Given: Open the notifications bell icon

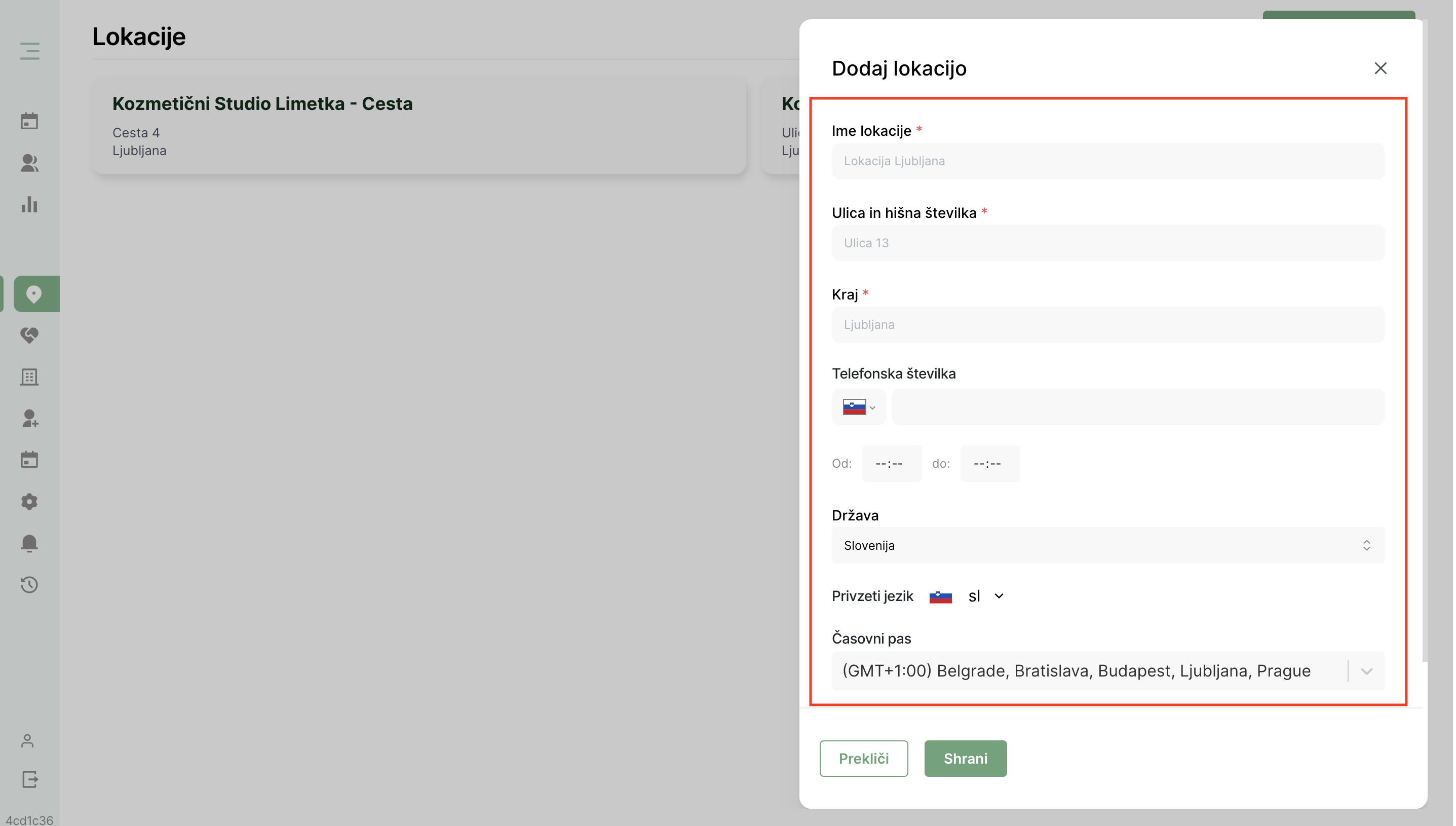Looking at the screenshot, I should tap(29, 543).
